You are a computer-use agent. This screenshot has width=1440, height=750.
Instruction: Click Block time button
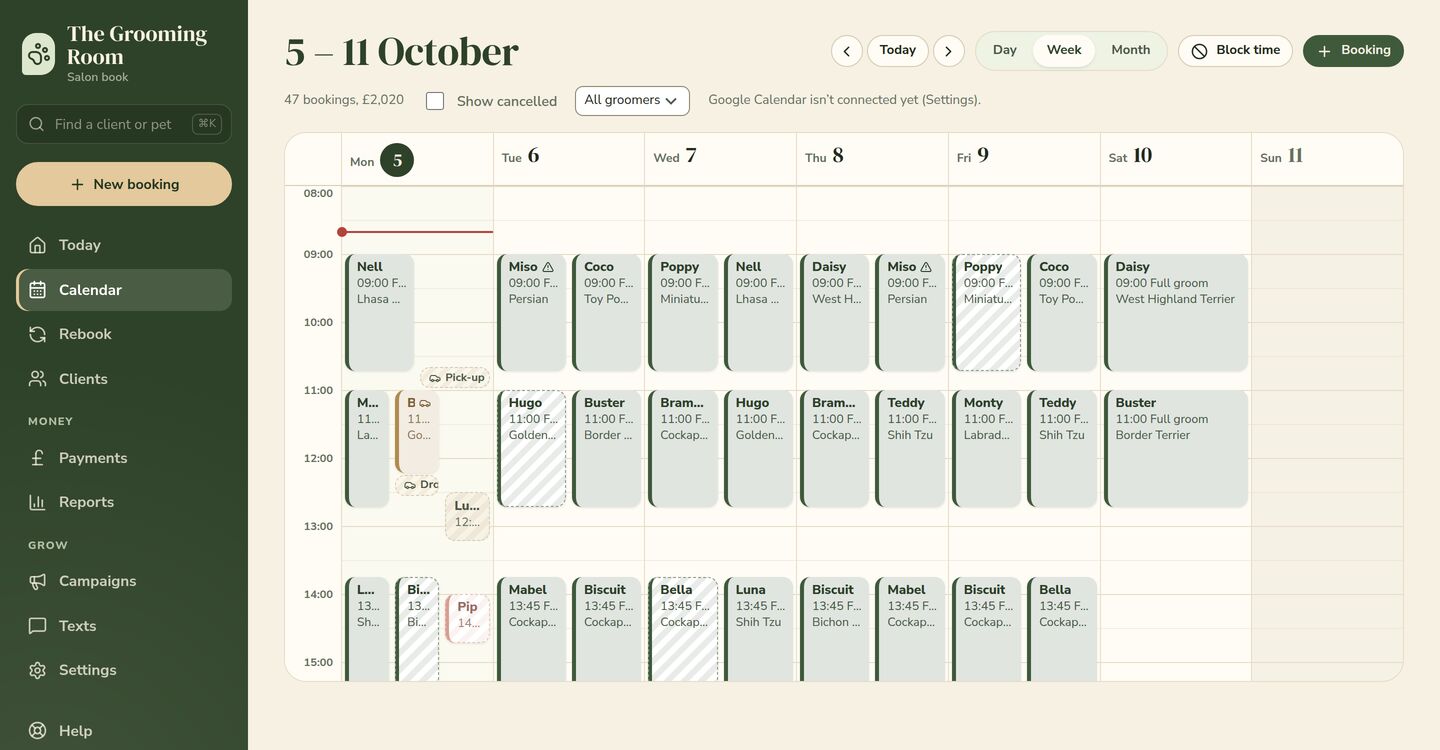1235,51
